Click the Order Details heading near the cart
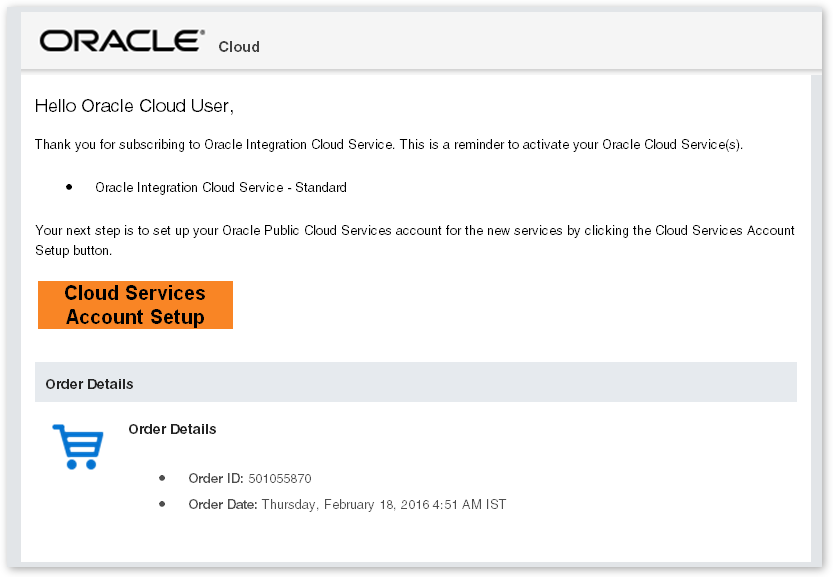Viewport: 833px width, 577px height. click(x=172, y=429)
